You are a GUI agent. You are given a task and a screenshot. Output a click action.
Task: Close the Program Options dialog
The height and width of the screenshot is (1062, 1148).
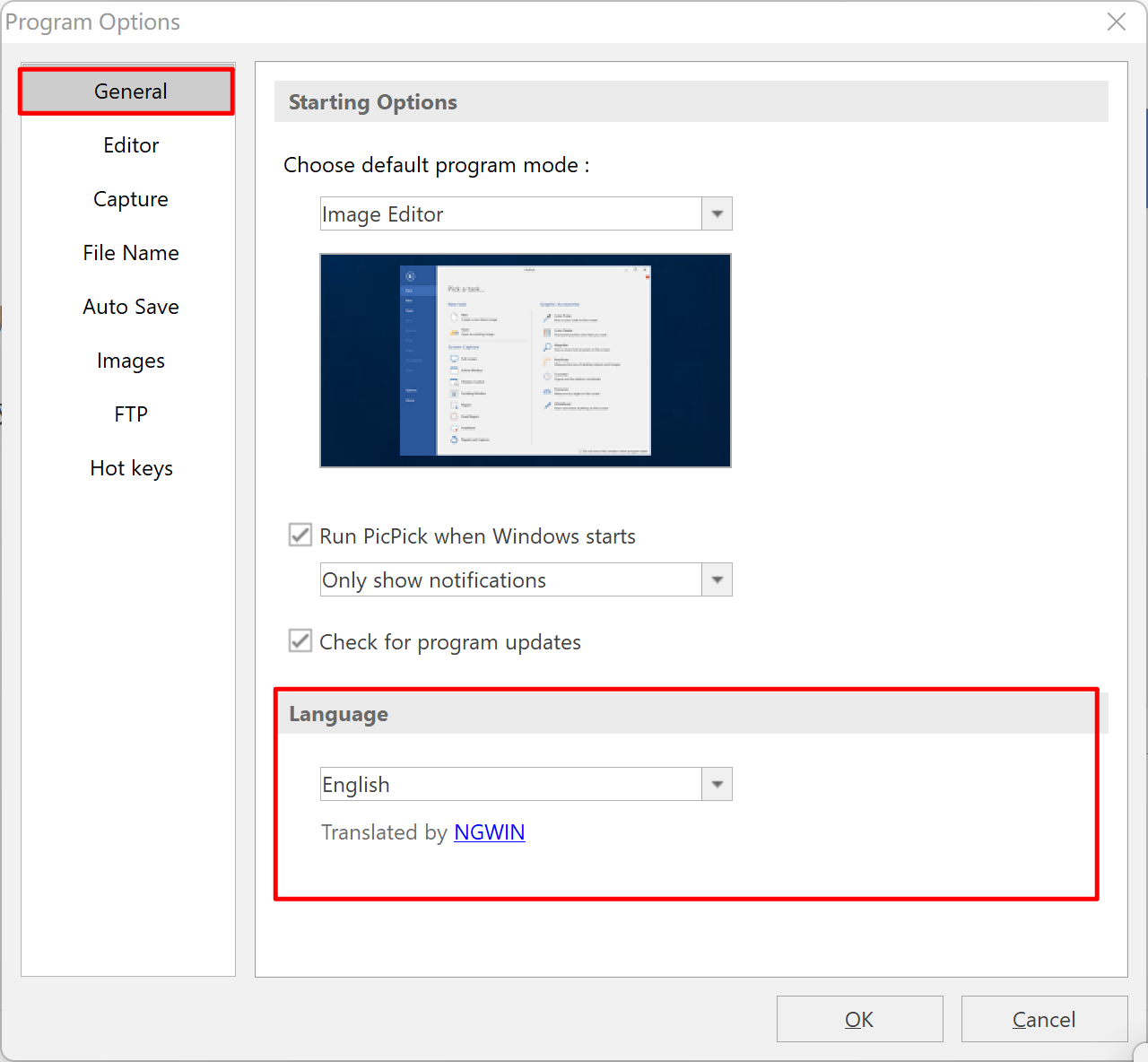click(x=1117, y=22)
